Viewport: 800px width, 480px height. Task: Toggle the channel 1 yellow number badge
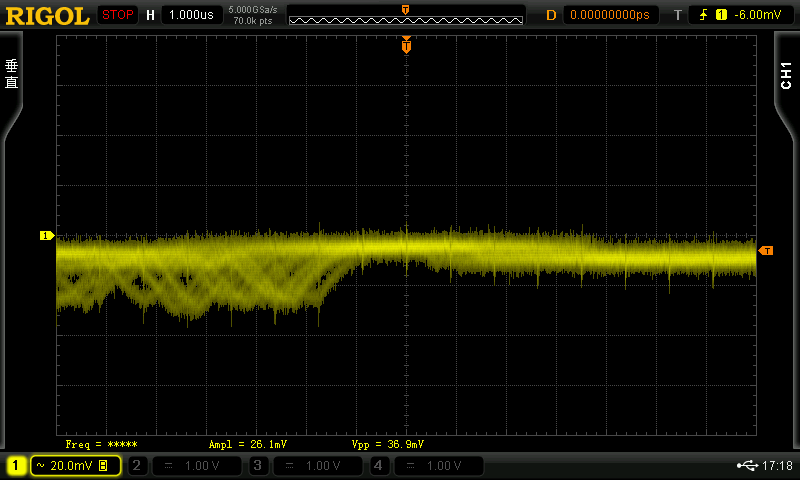(x=16, y=465)
